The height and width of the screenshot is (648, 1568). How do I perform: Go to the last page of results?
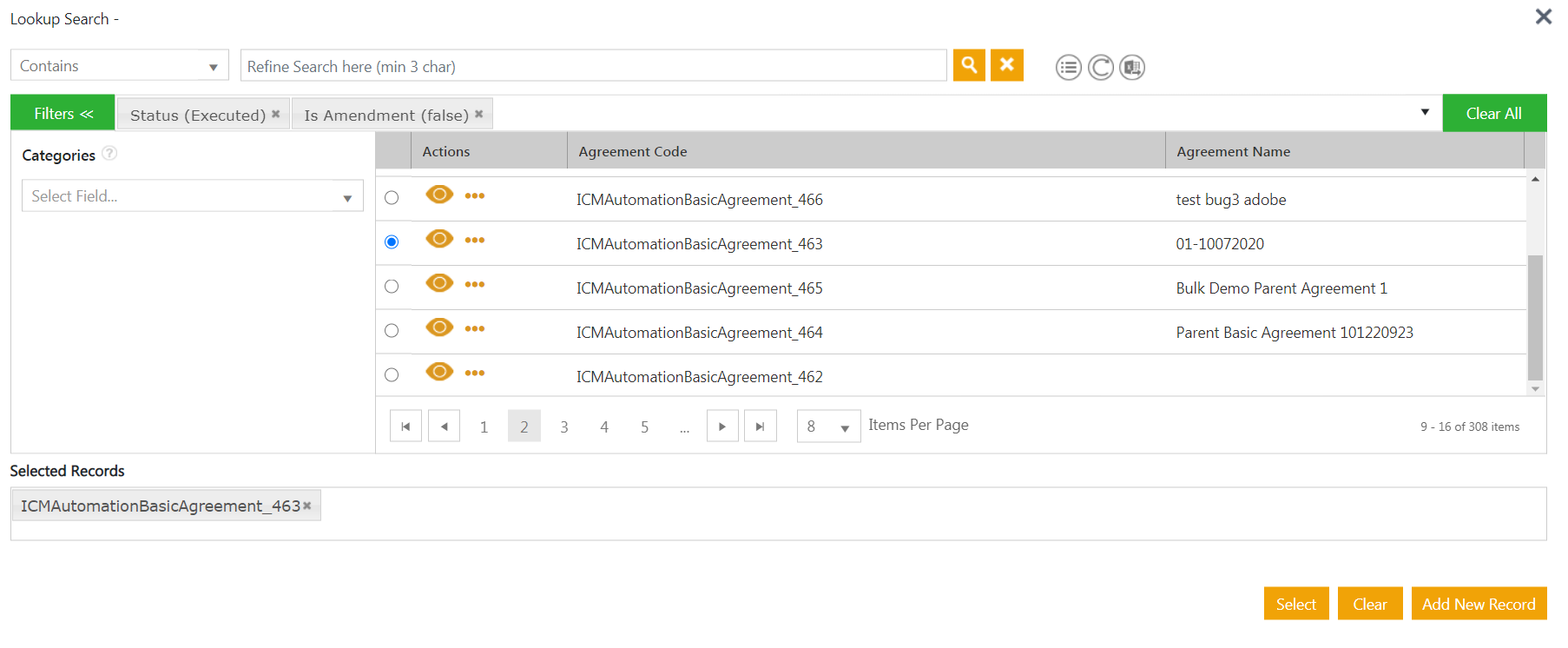760,426
